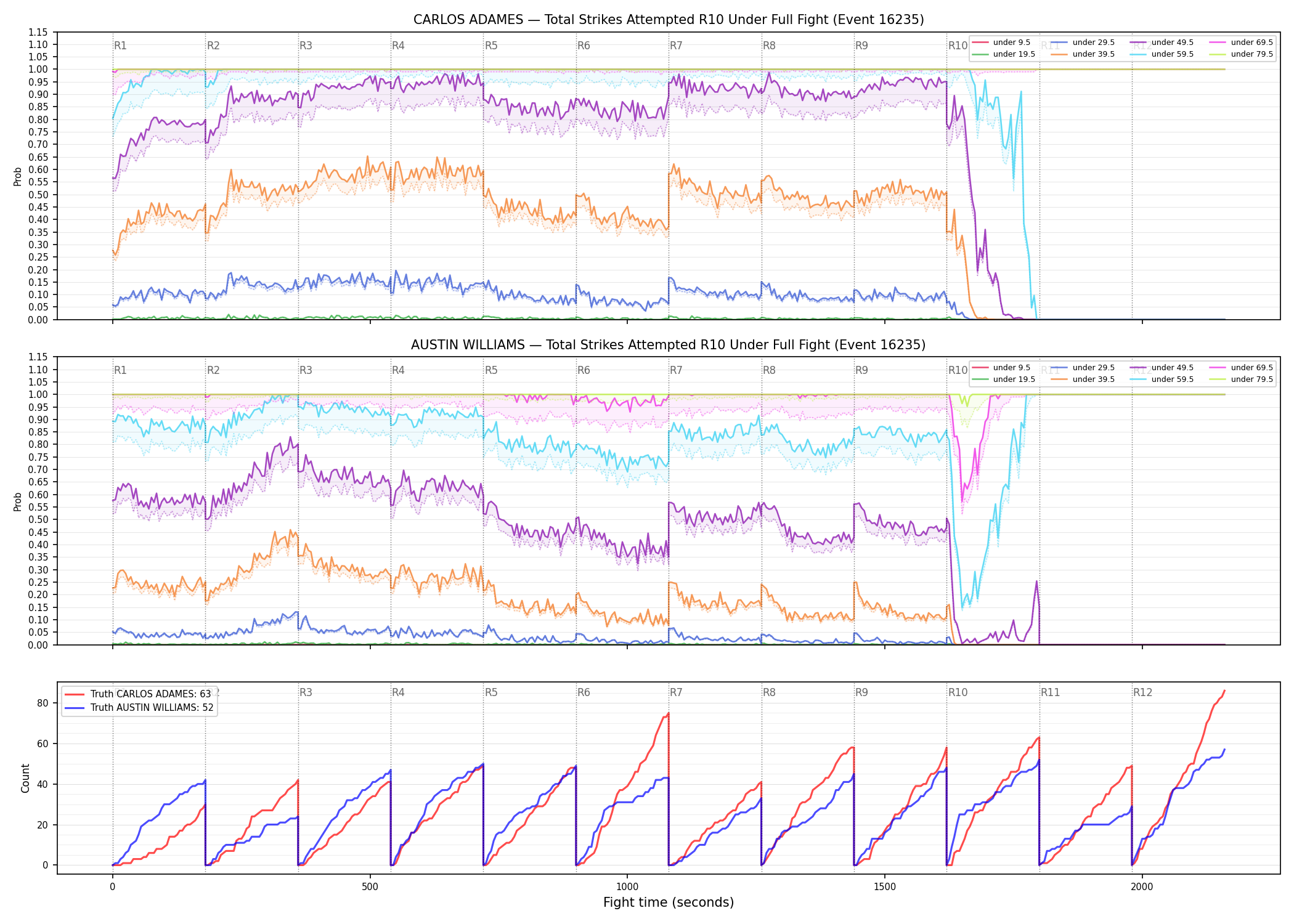Click the R7 round marker in the Austin Williams chart
This screenshot has width=1294, height=924.
click(676, 370)
